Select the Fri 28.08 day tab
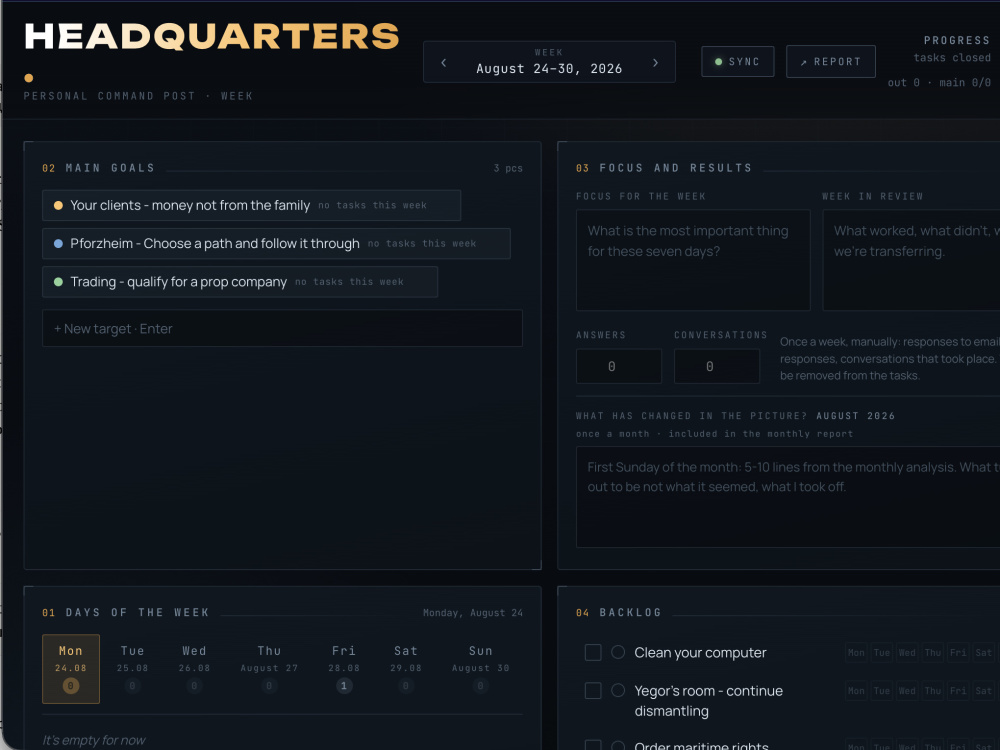This screenshot has height=750, width=1000. point(344,669)
